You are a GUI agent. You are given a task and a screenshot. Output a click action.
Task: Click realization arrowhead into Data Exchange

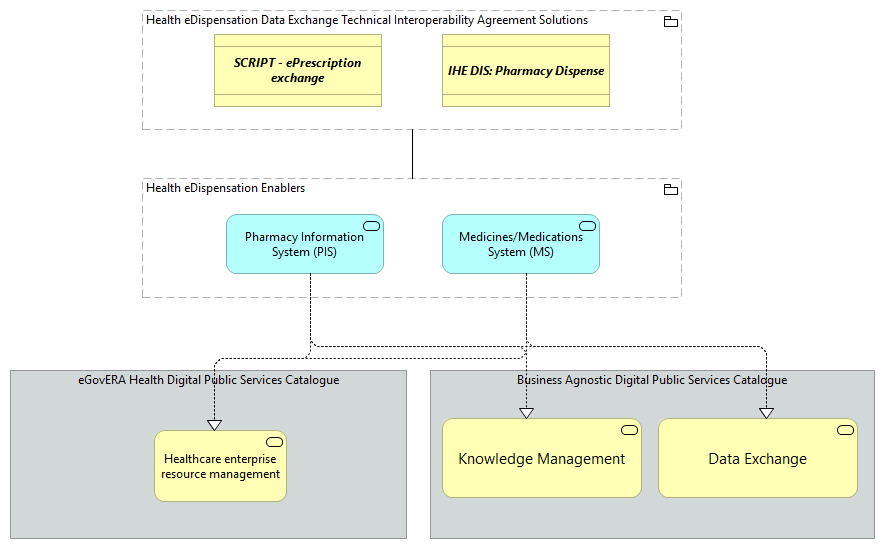tap(766, 413)
